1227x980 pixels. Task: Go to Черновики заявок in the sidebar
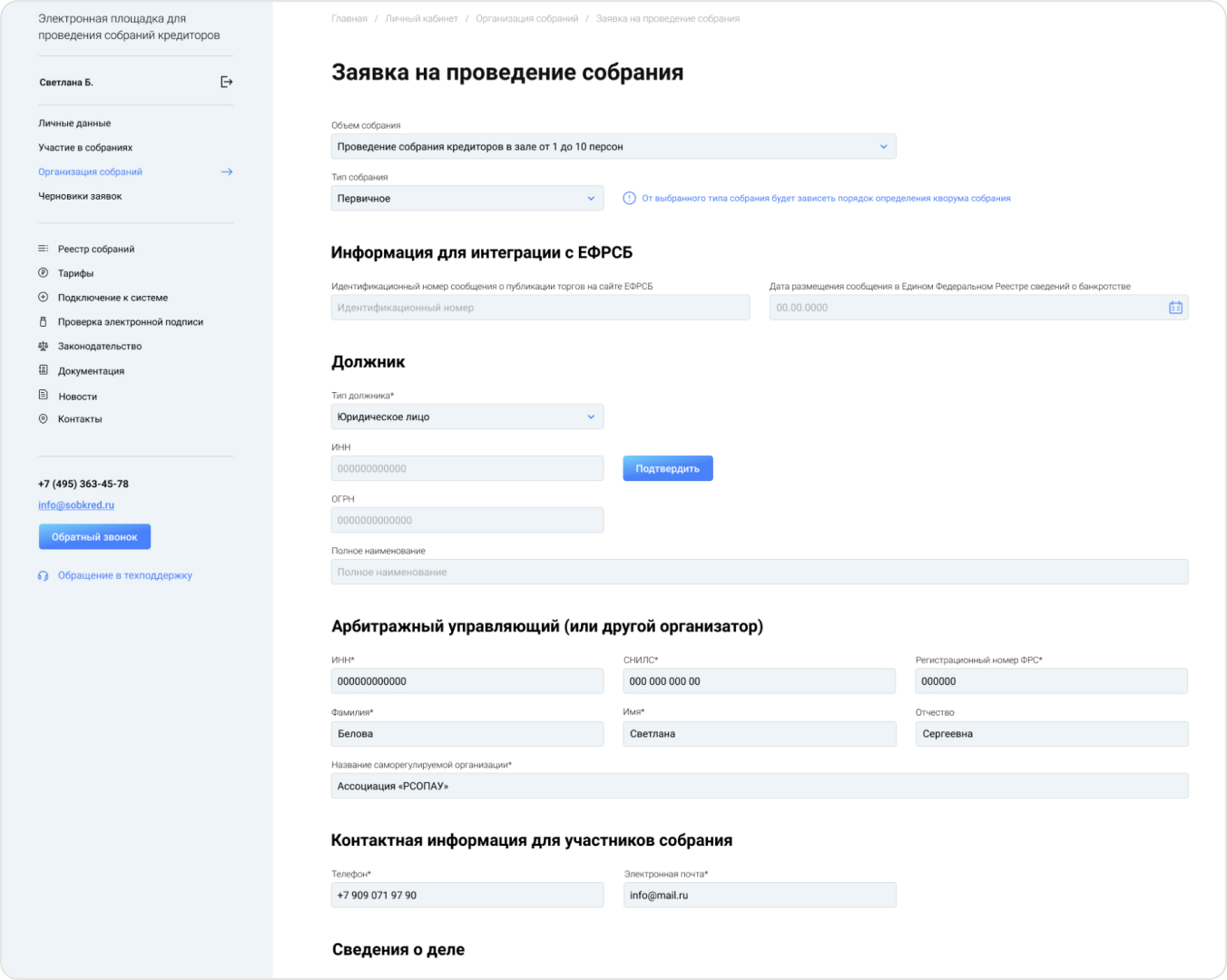tap(80, 196)
